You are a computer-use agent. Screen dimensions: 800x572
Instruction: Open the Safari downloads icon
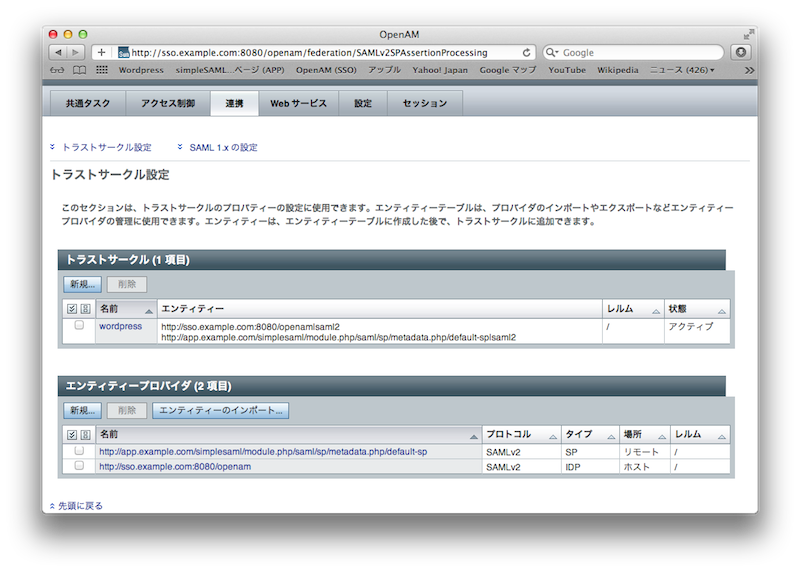click(x=741, y=52)
